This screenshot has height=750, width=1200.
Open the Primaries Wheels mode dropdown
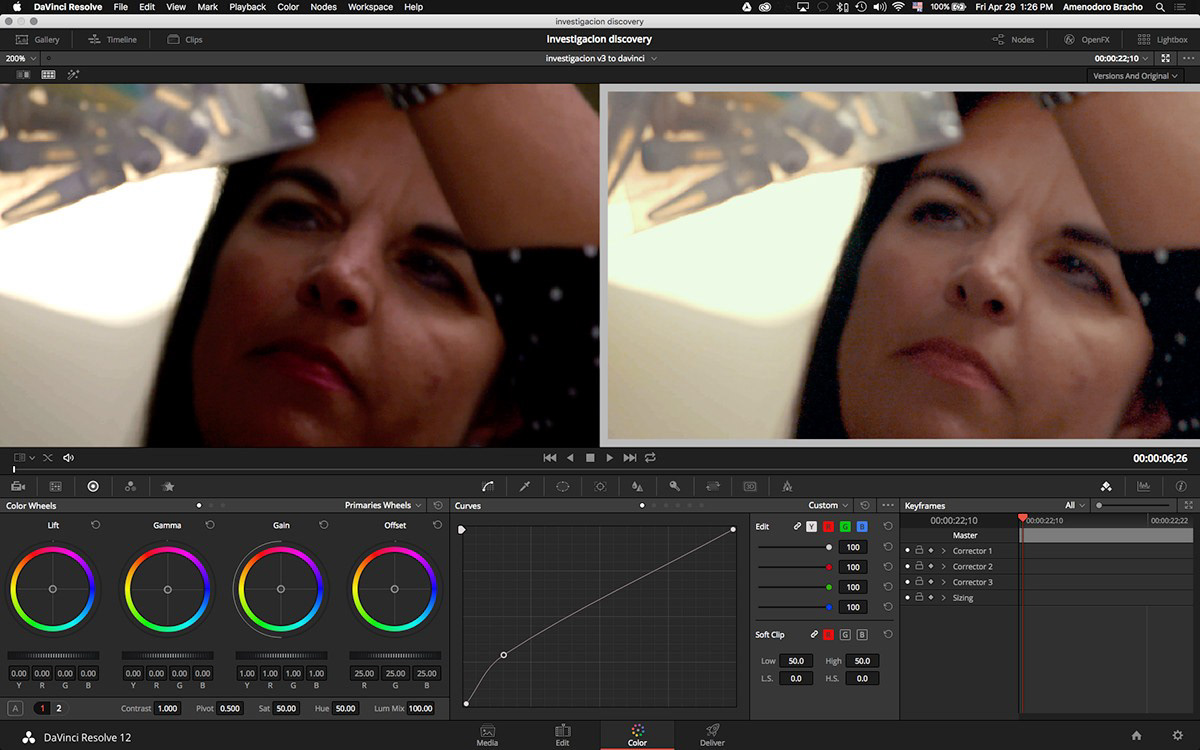pyautogui.click(x=383, y=505)
